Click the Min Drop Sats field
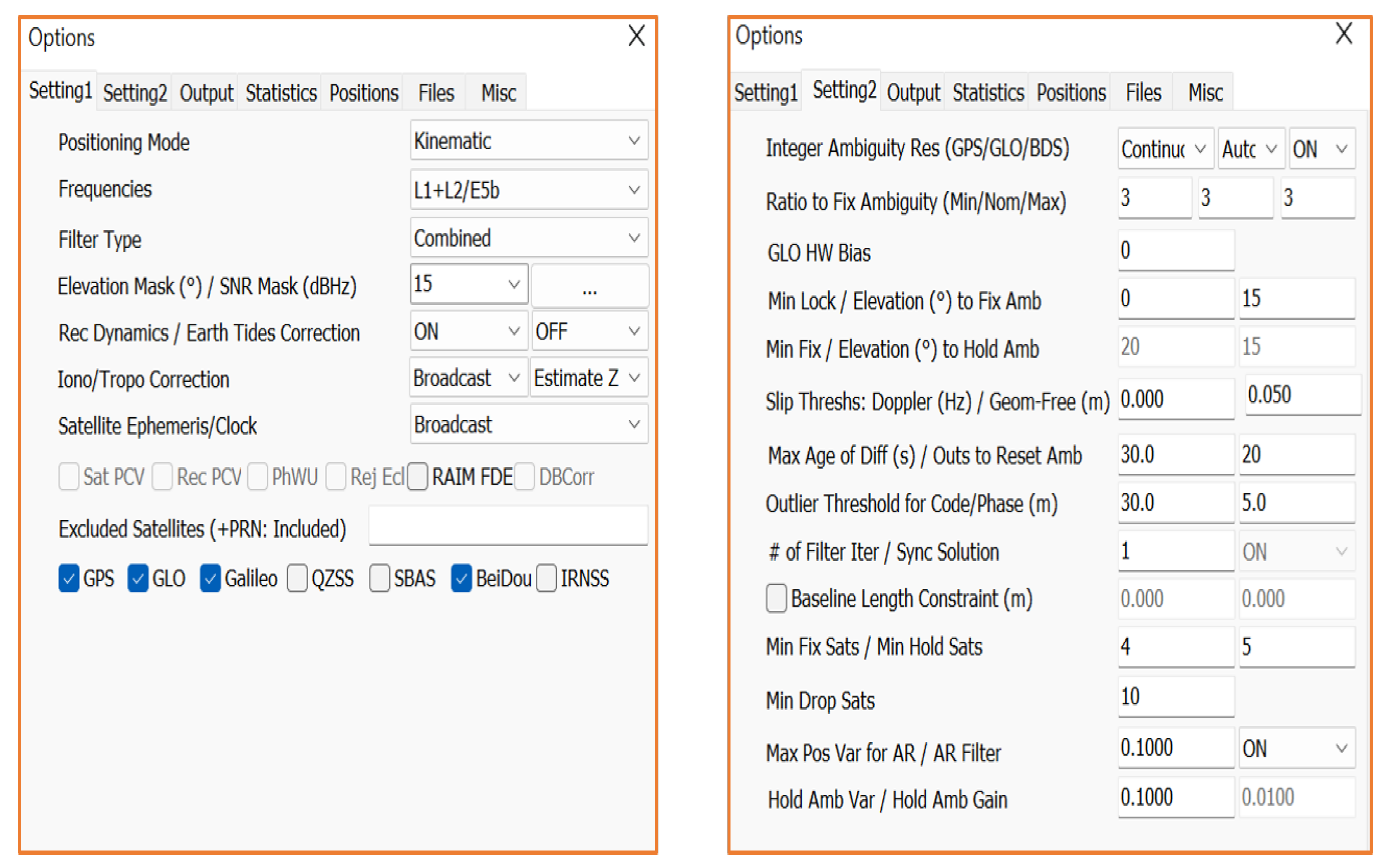This screenshot has height=868, width=1392. click(x=1175, y=697)
